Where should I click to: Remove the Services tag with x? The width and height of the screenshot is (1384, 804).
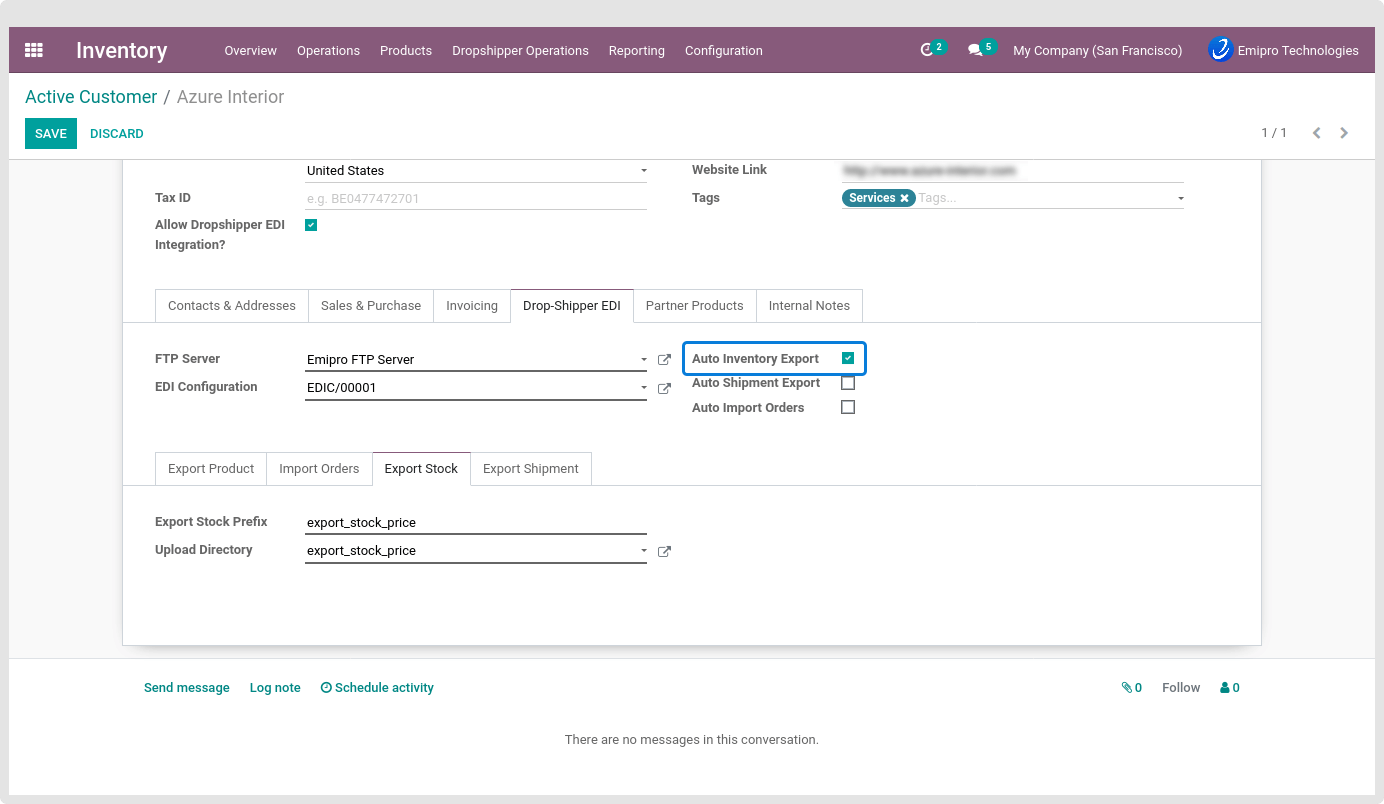coord(904,198)
